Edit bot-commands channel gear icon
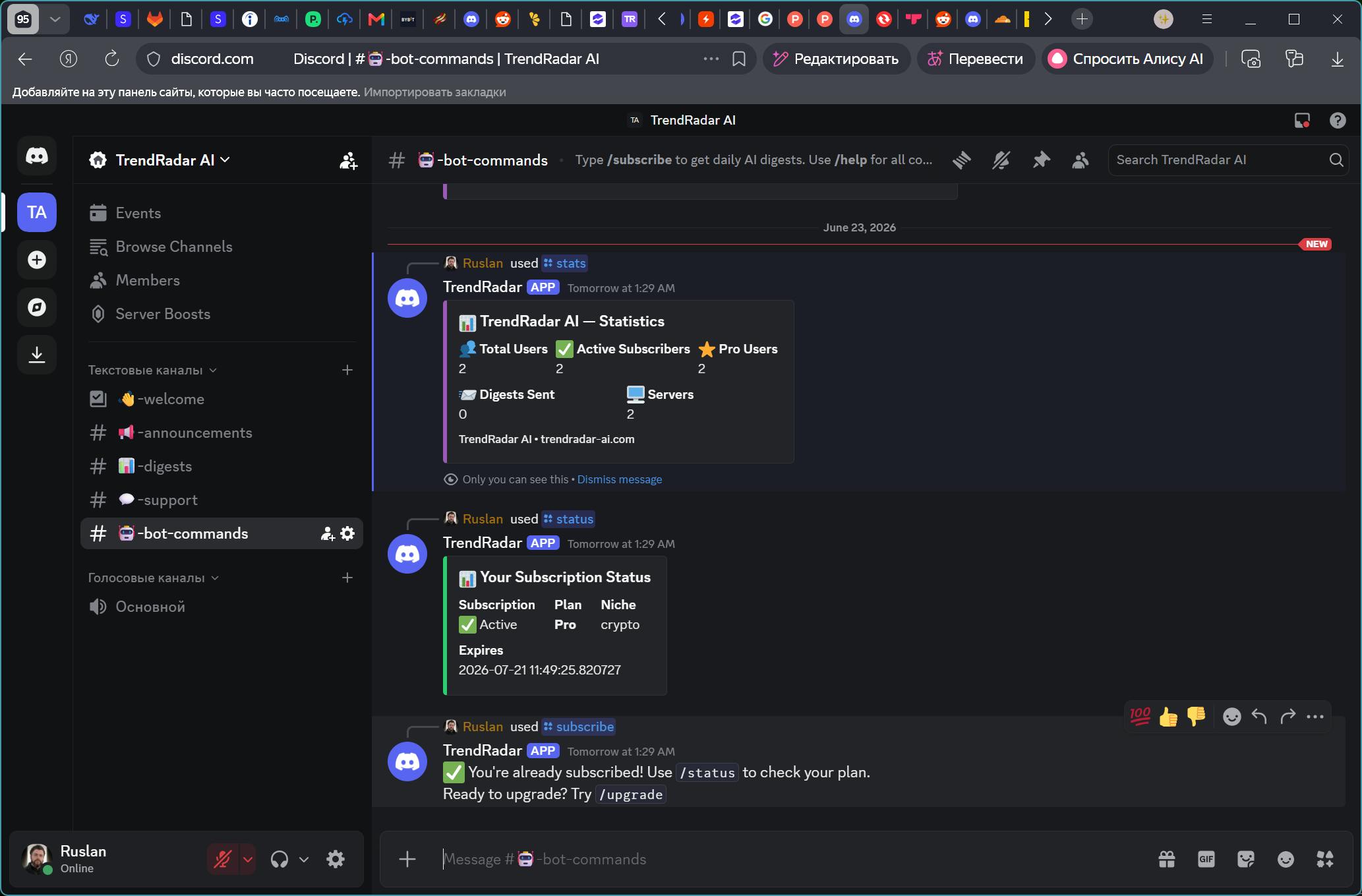 point(347,533)
